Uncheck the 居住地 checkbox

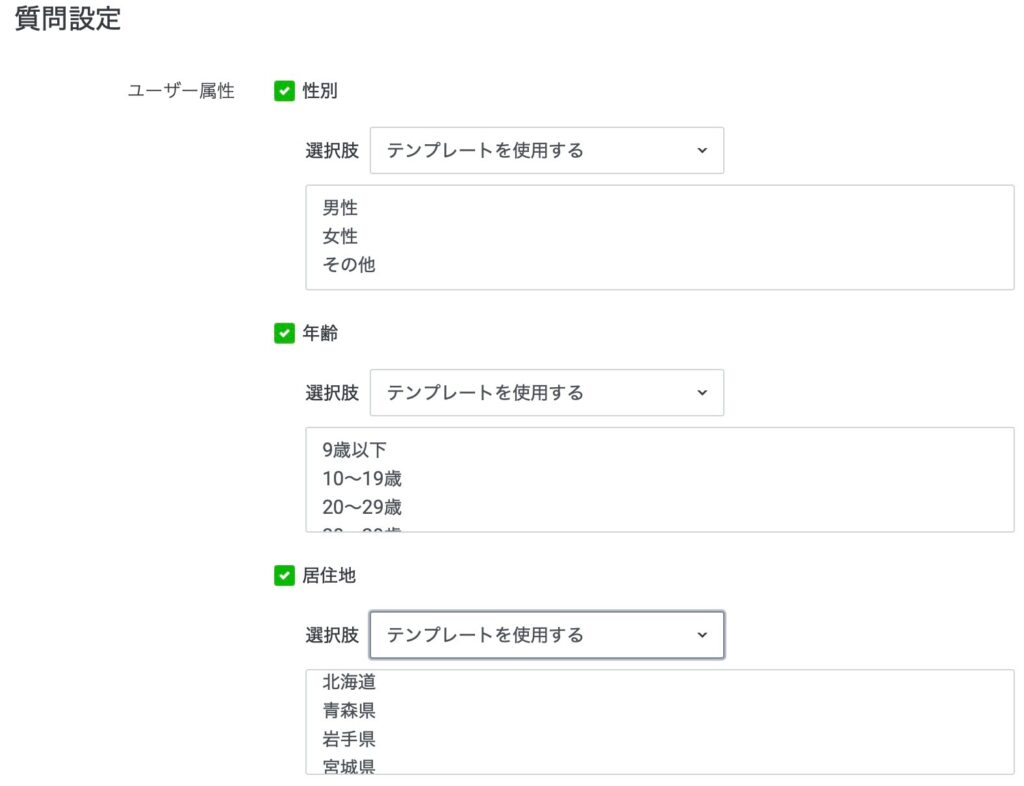coord(284,575)
